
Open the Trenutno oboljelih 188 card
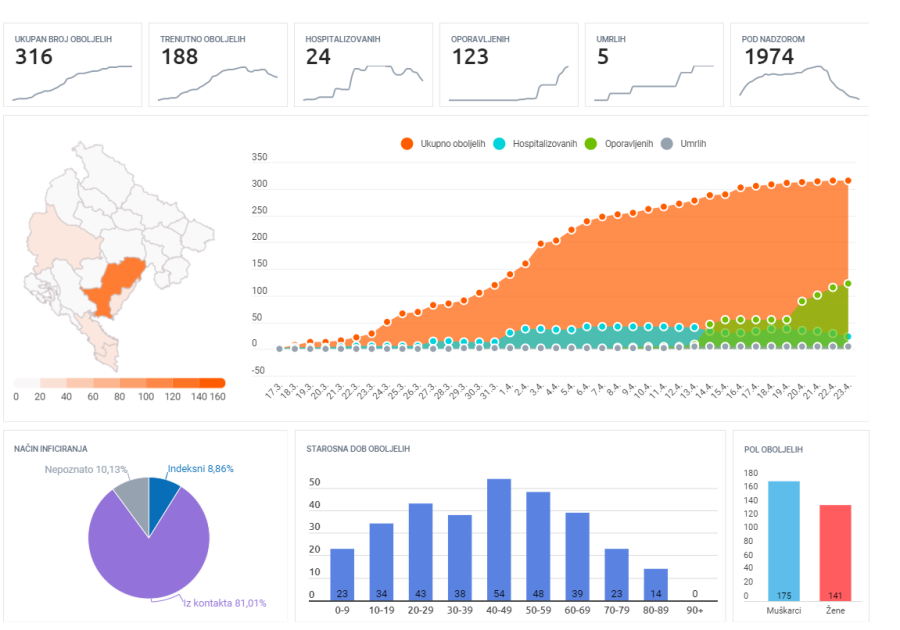pos(218,65)
